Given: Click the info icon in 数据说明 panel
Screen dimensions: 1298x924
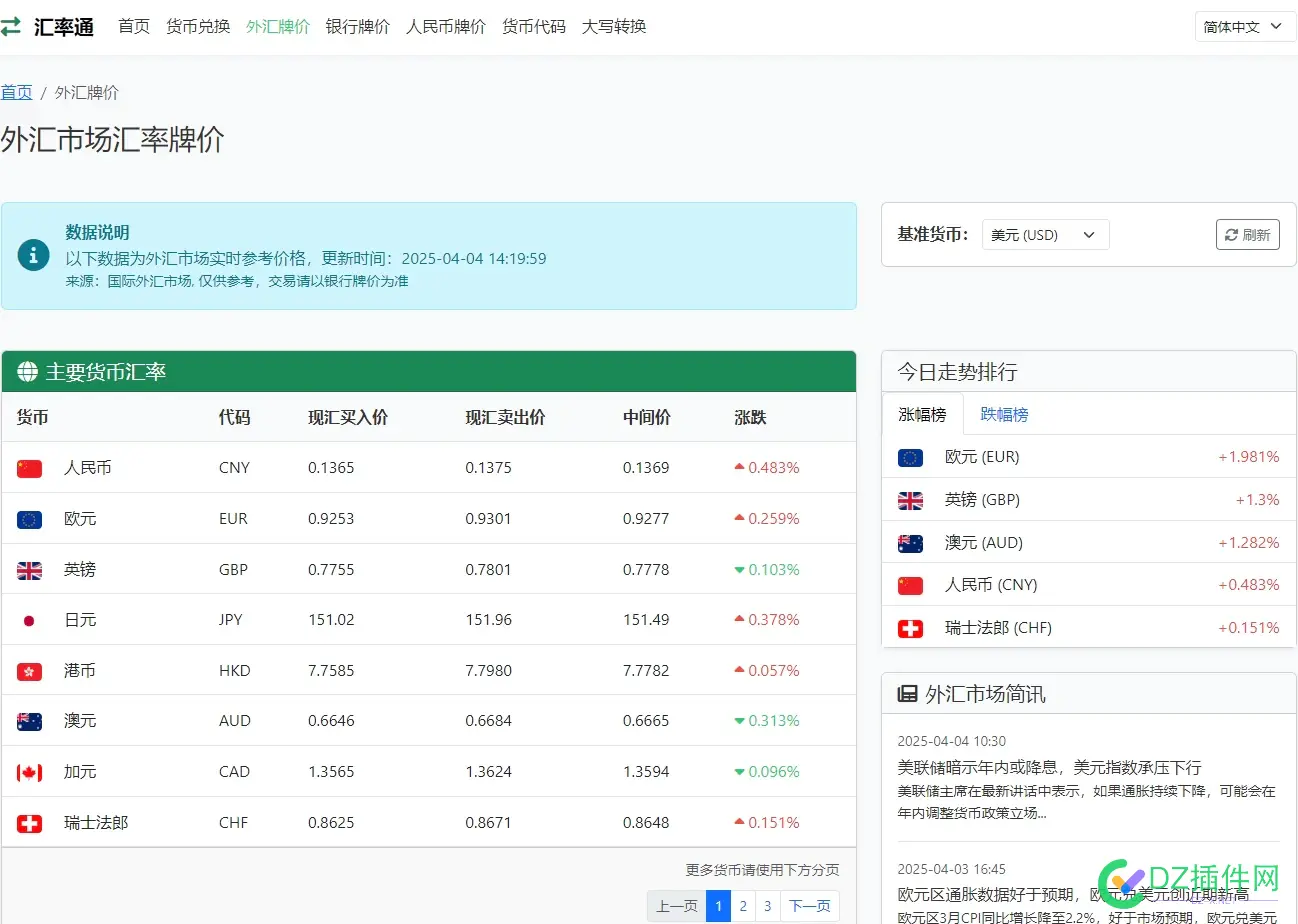Looking at the screenshot, I should (x=33, y=255).
